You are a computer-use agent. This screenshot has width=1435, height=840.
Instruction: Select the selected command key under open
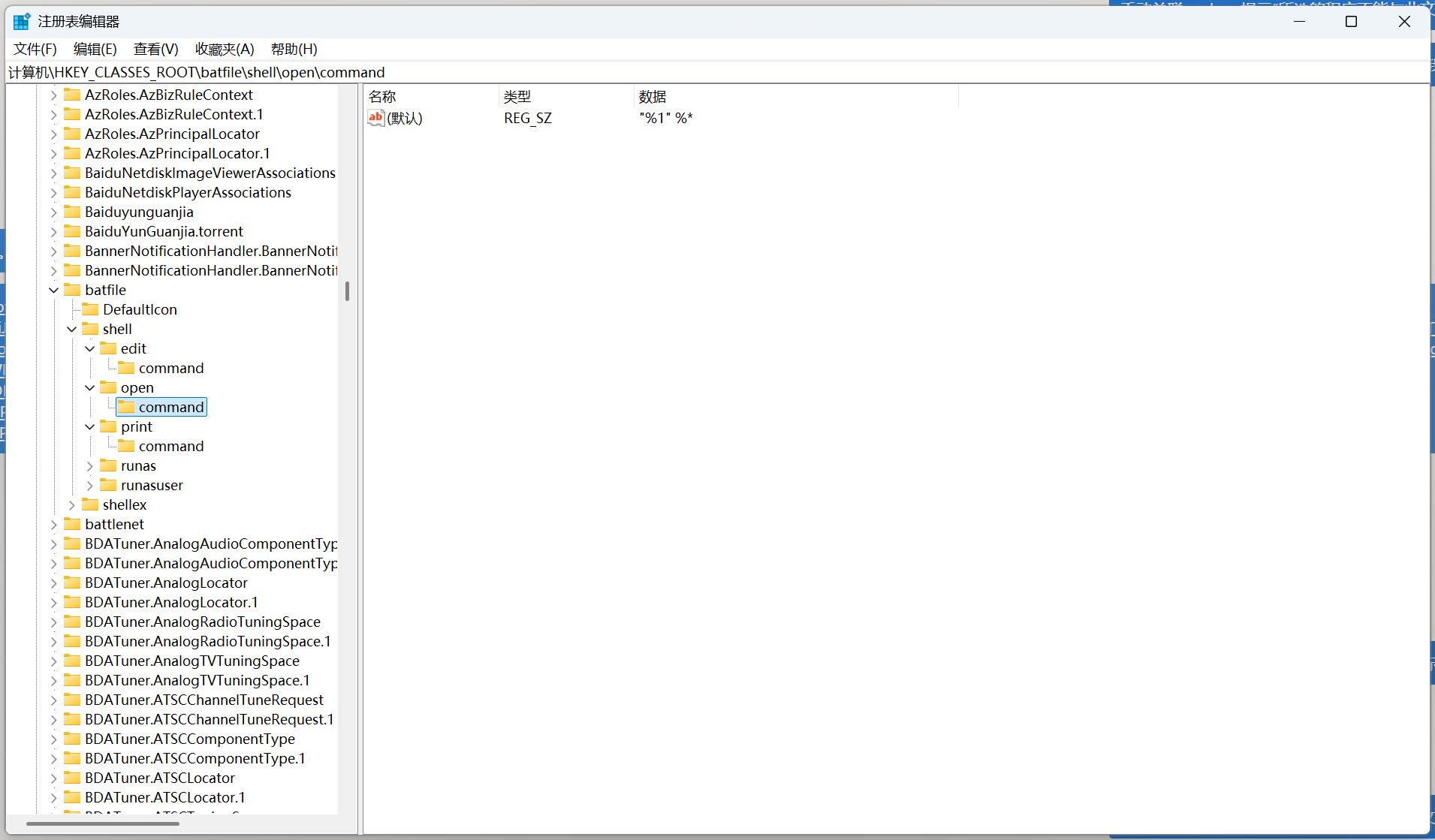coord(171,407)
